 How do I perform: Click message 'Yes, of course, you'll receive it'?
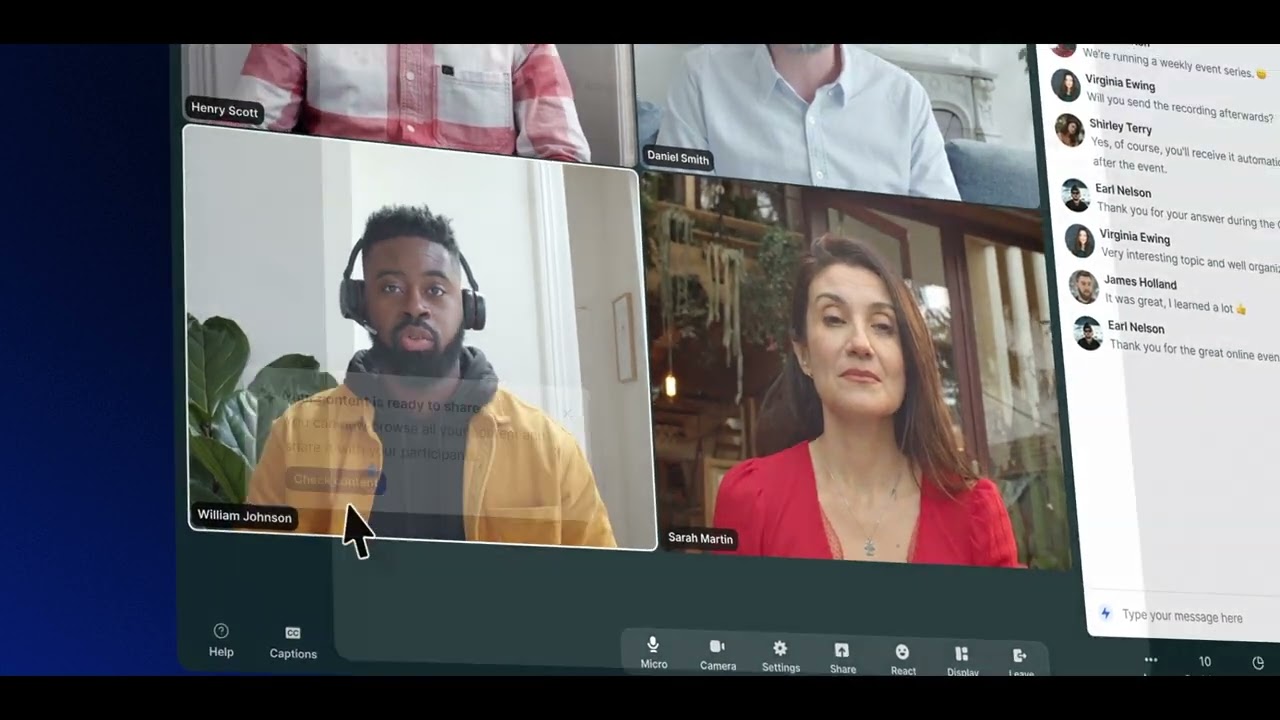pos(1185,153)
